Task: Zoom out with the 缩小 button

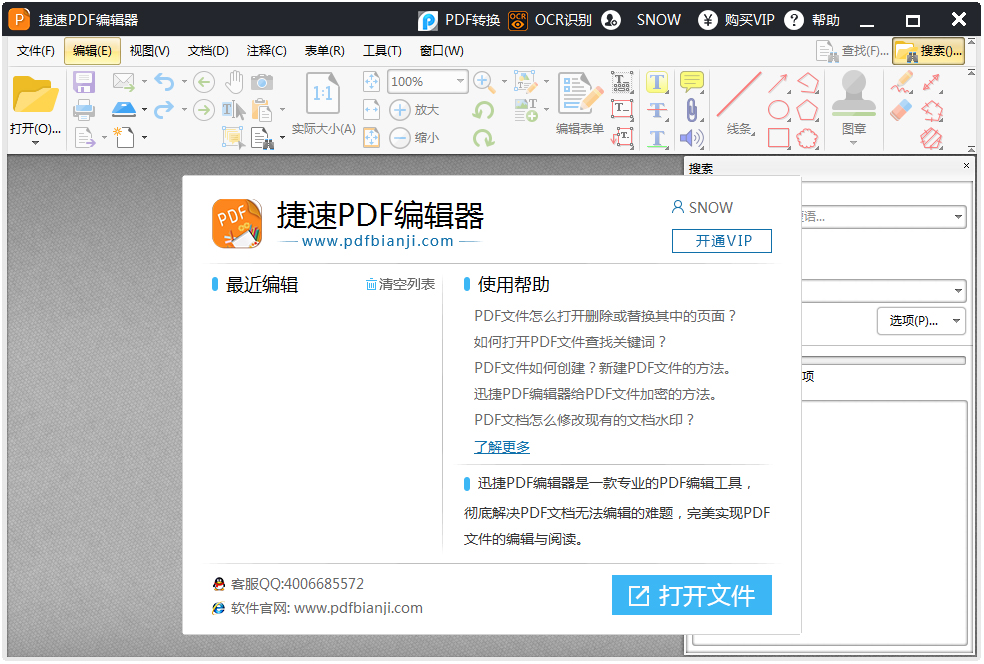Action: 414,137
